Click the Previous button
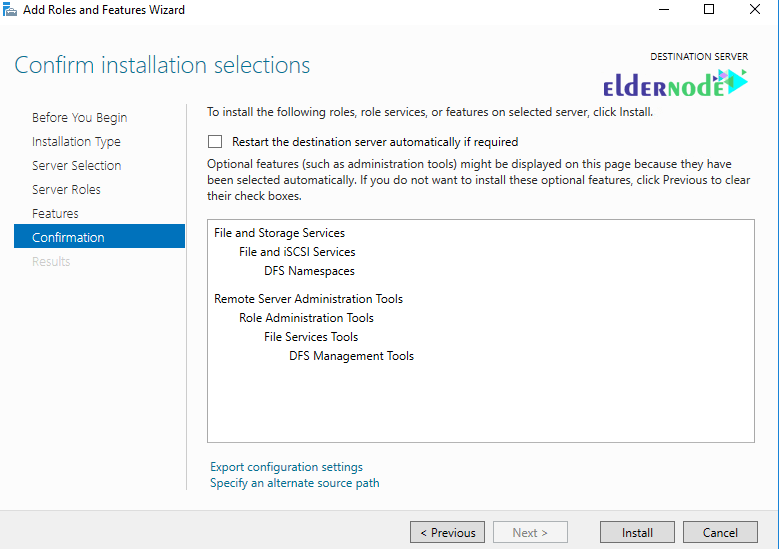The width and height of the screenshot is (779, 549). pos(447,532)
